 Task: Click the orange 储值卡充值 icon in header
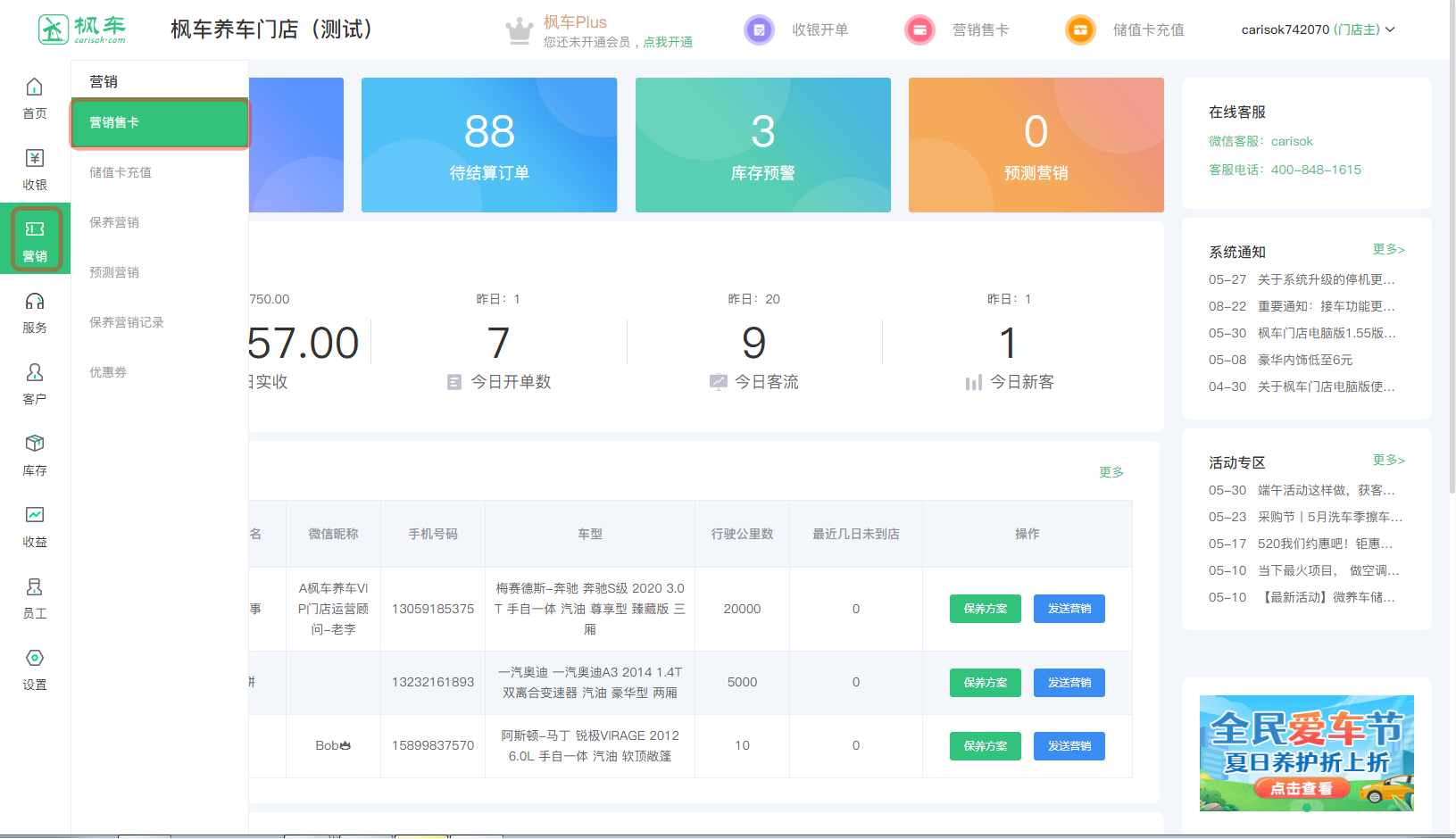point(1080,30)
